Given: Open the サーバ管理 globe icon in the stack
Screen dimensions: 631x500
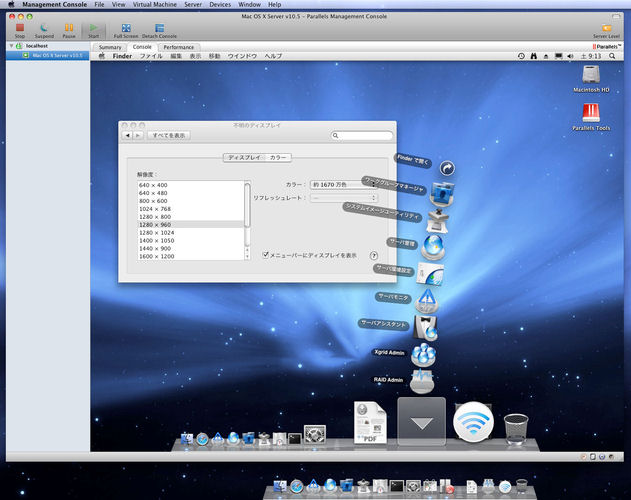Looking at the screenshot, I should click(433, 247).
